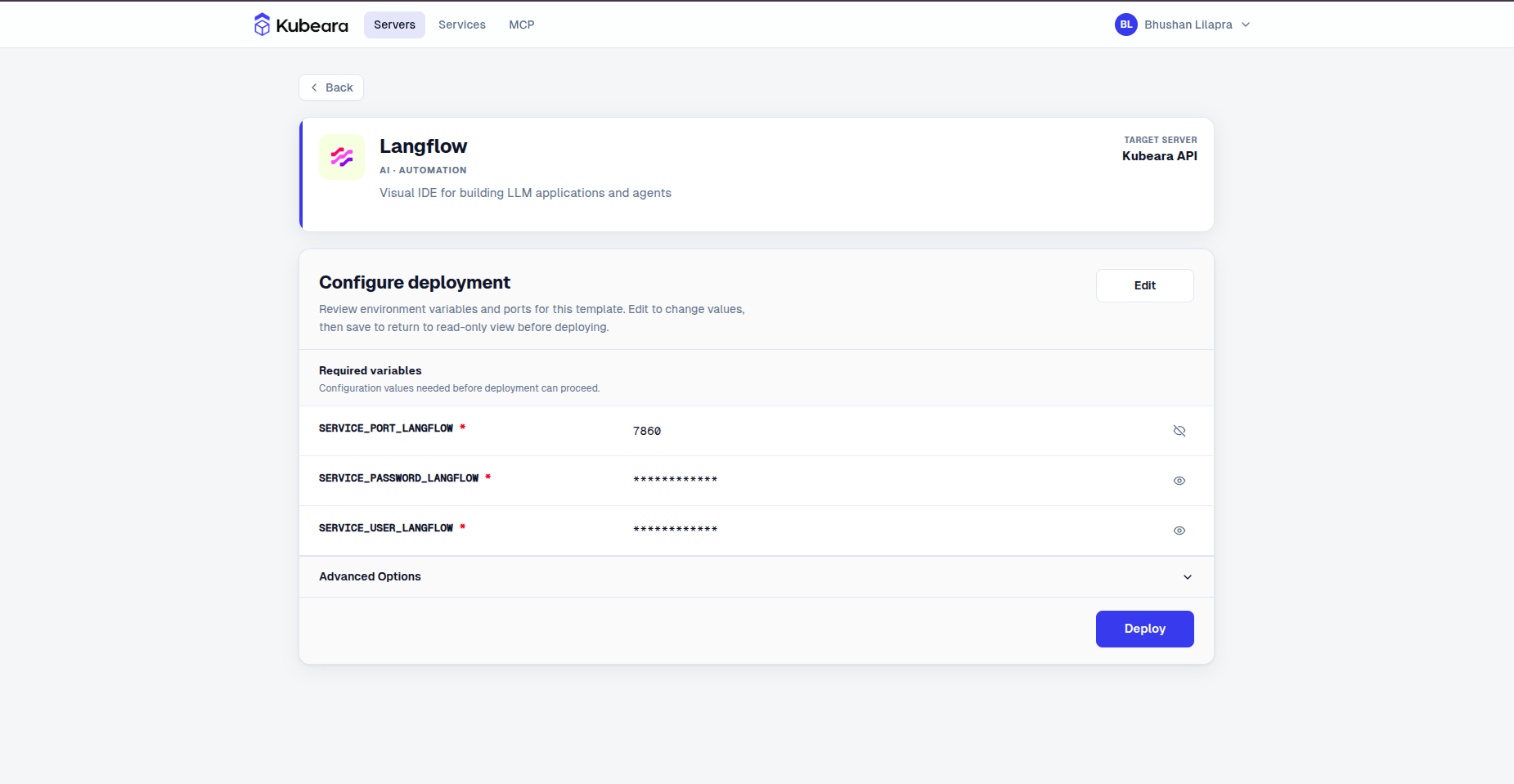Screen dimensions: 1514x784
Task: Click the Deploy button
Action: click(x=1145, y=629)
